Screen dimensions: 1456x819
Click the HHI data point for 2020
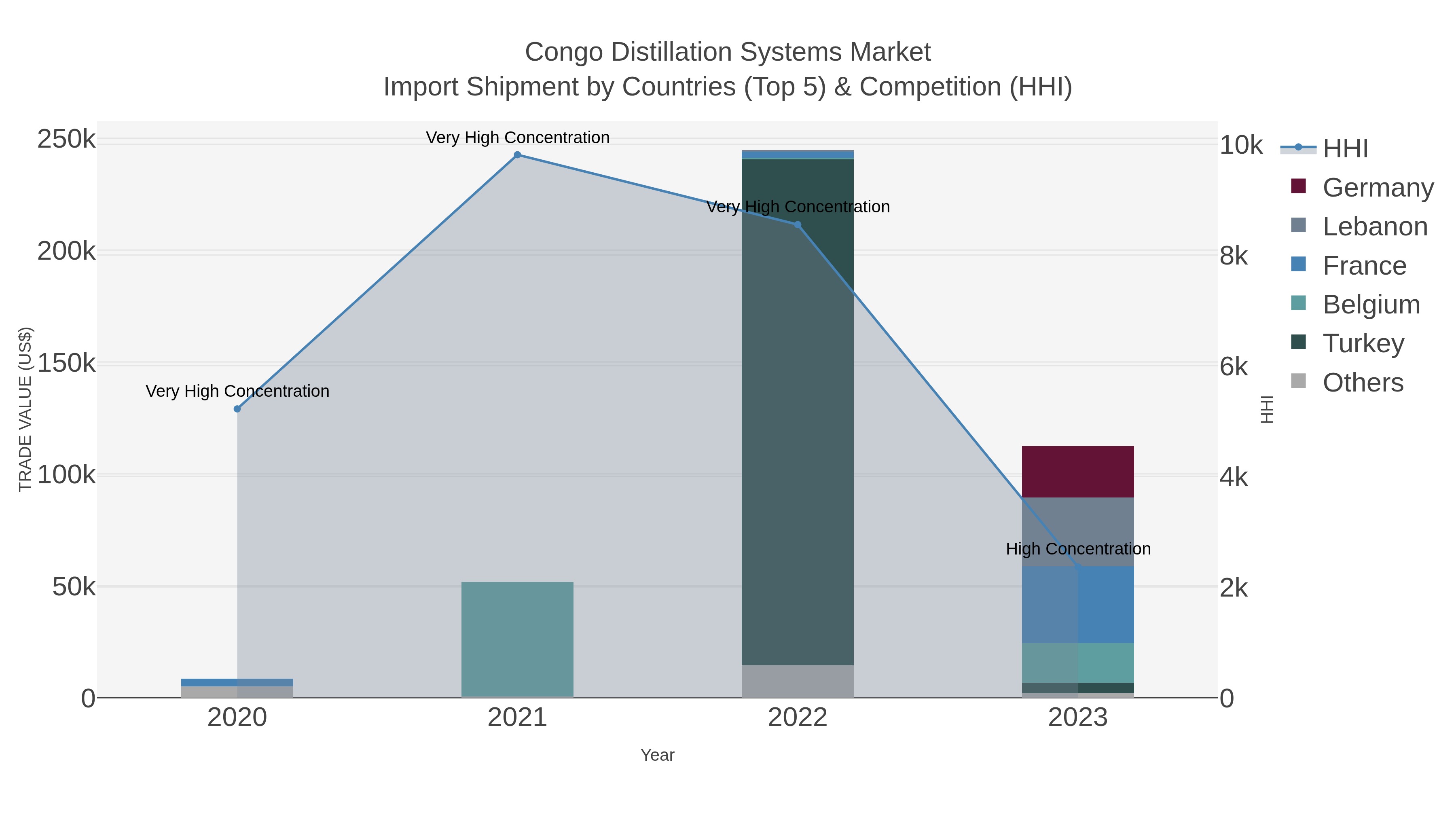[x=237, y=408]
